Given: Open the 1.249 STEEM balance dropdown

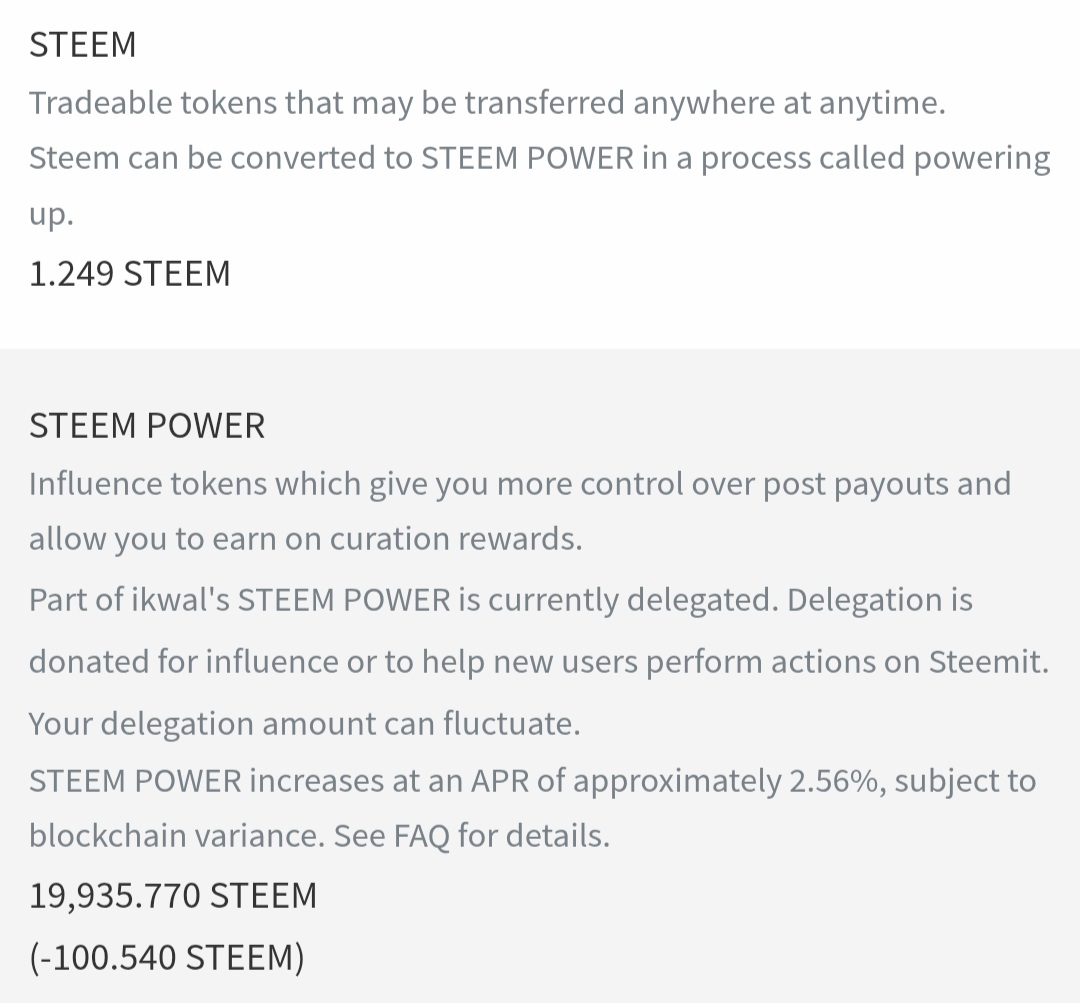Looking at the screenshot, I should [x=129, y=273].
